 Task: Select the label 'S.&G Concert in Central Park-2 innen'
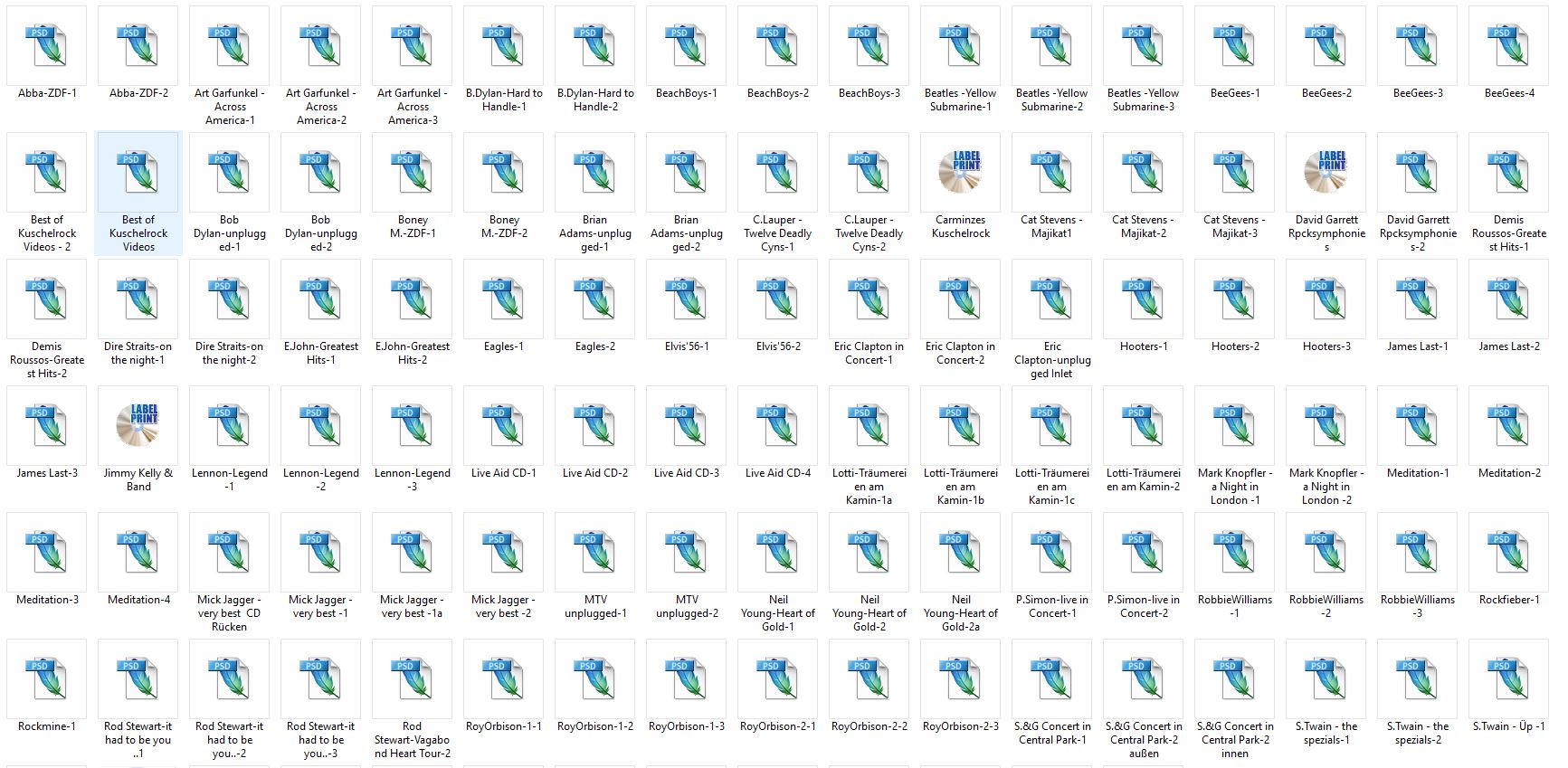(x=1235, y=740)
